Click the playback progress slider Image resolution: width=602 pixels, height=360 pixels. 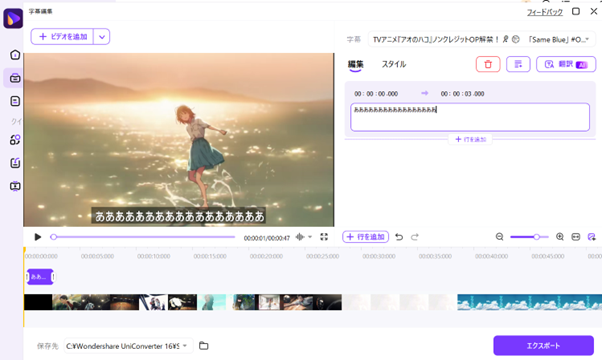coord(143,237)
